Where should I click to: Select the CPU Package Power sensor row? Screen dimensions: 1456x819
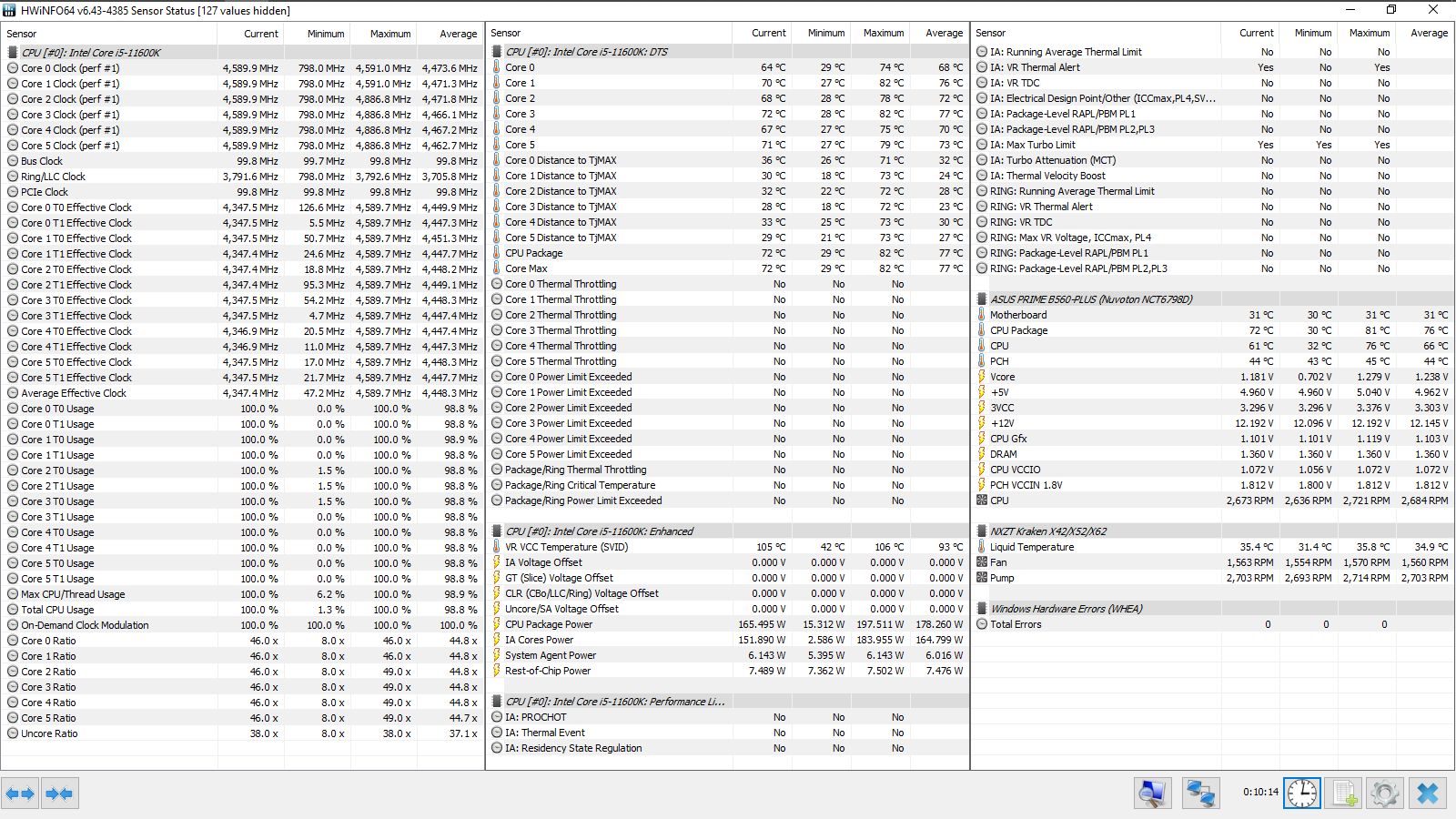pyautogui.click(x=727, y=624)
